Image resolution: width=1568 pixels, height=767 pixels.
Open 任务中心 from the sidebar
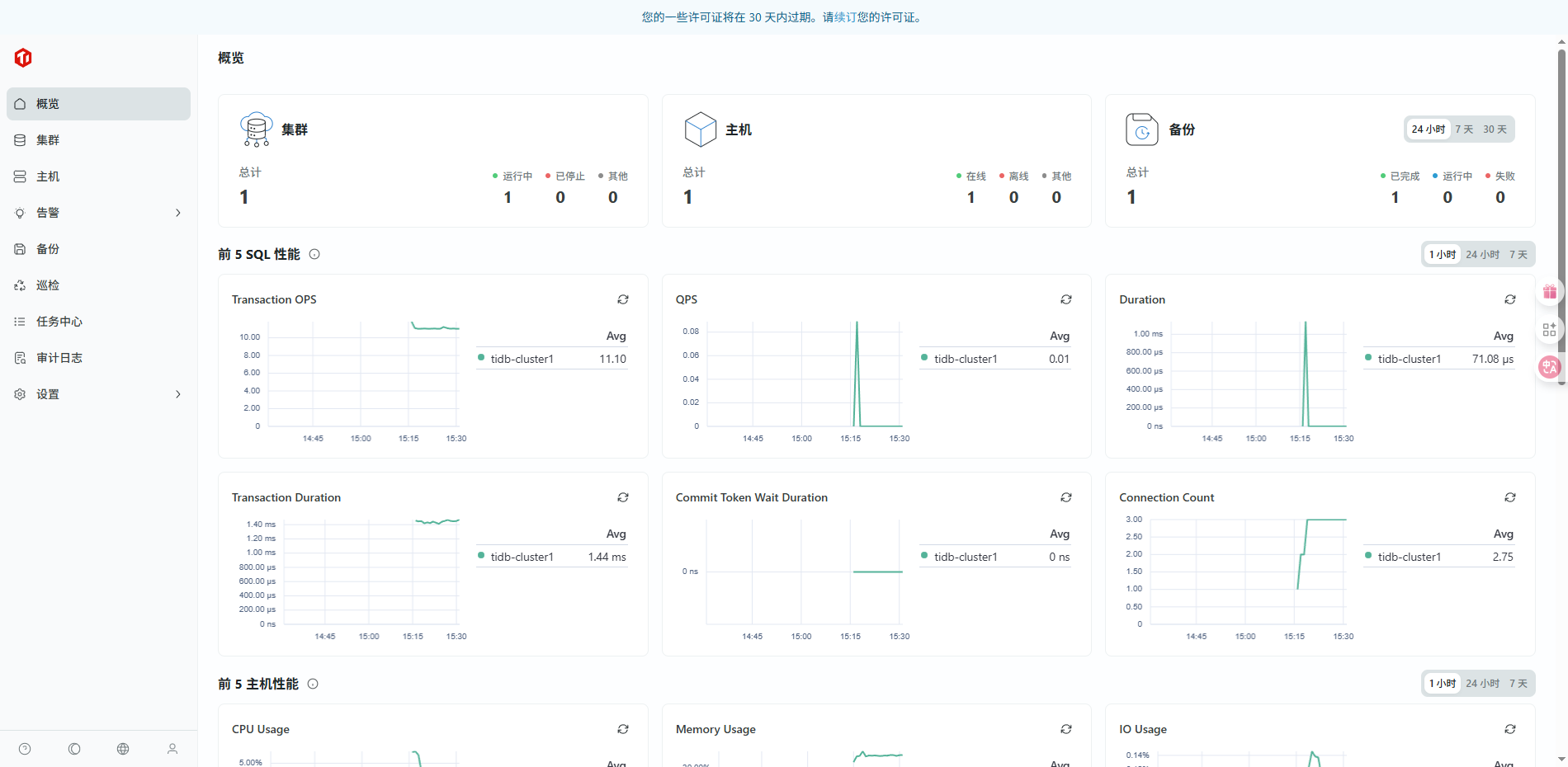pos(59,322)
